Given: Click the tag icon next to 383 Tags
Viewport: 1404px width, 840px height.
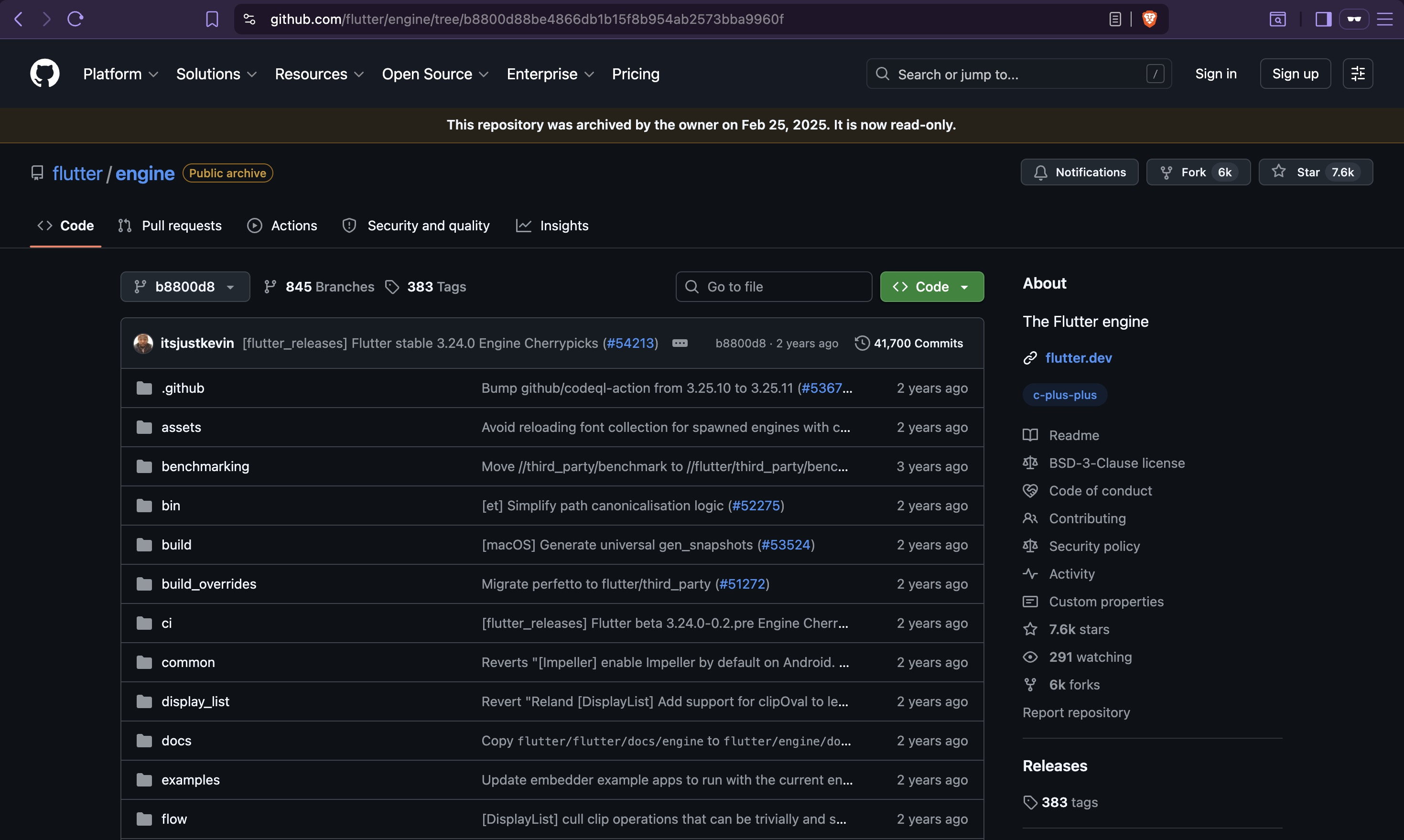Looking at the screenshot, I should [x=392, y=287].
